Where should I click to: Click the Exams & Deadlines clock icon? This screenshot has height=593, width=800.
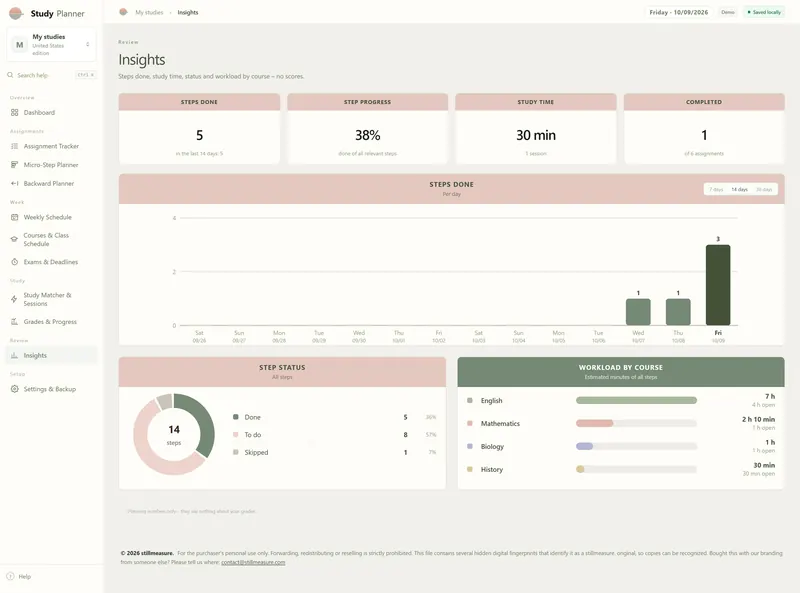14,262
